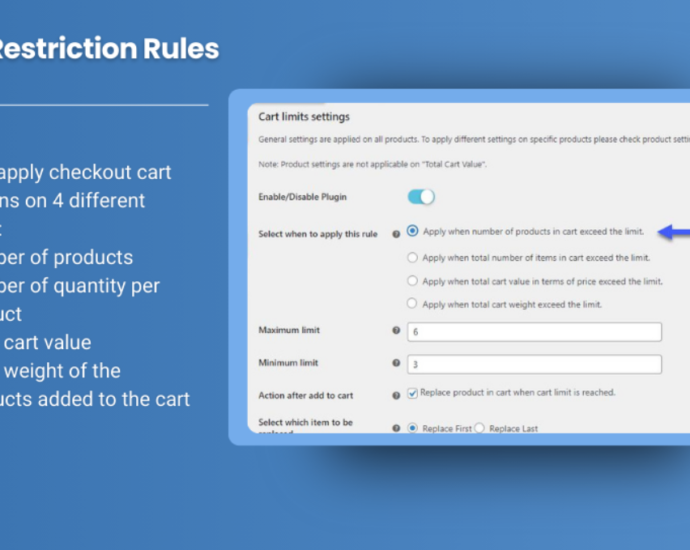
Task: Choose 'total cart weight exceed the limit' option
Action: tap(413, 304)
